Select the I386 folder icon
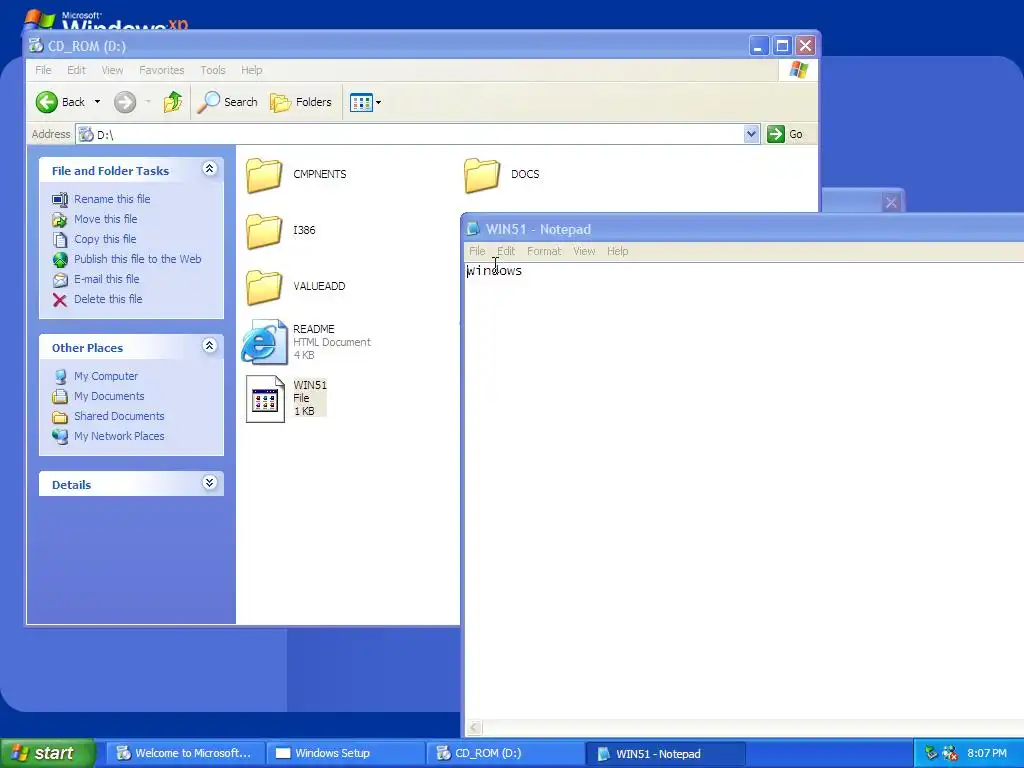 264,231
